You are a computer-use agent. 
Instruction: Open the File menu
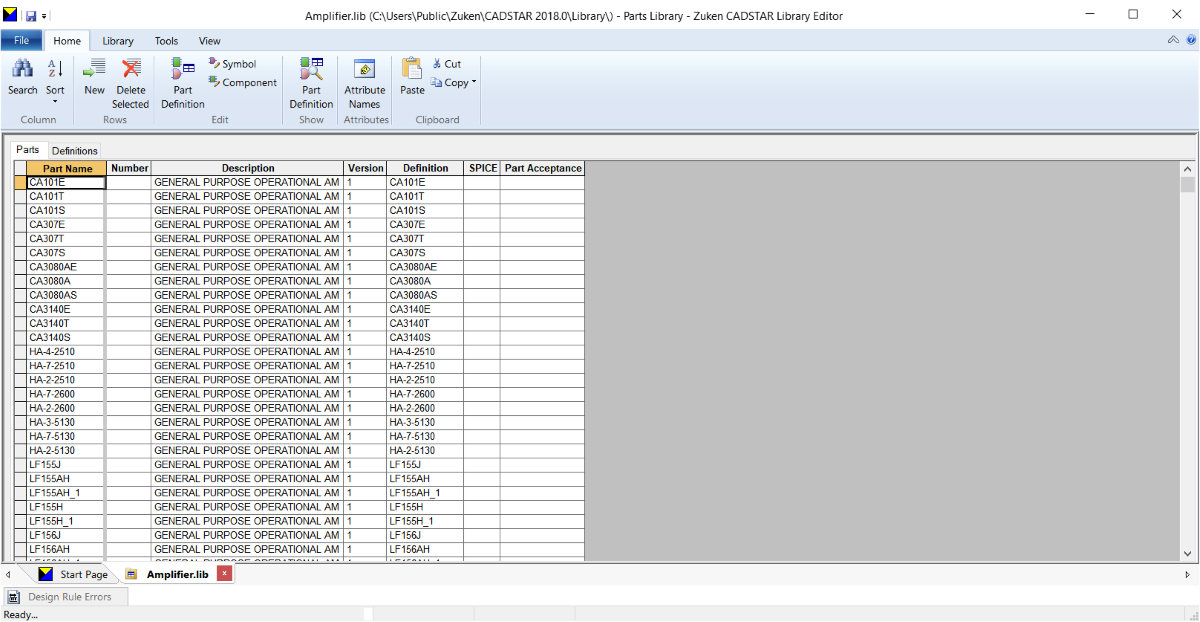[21, 41]
